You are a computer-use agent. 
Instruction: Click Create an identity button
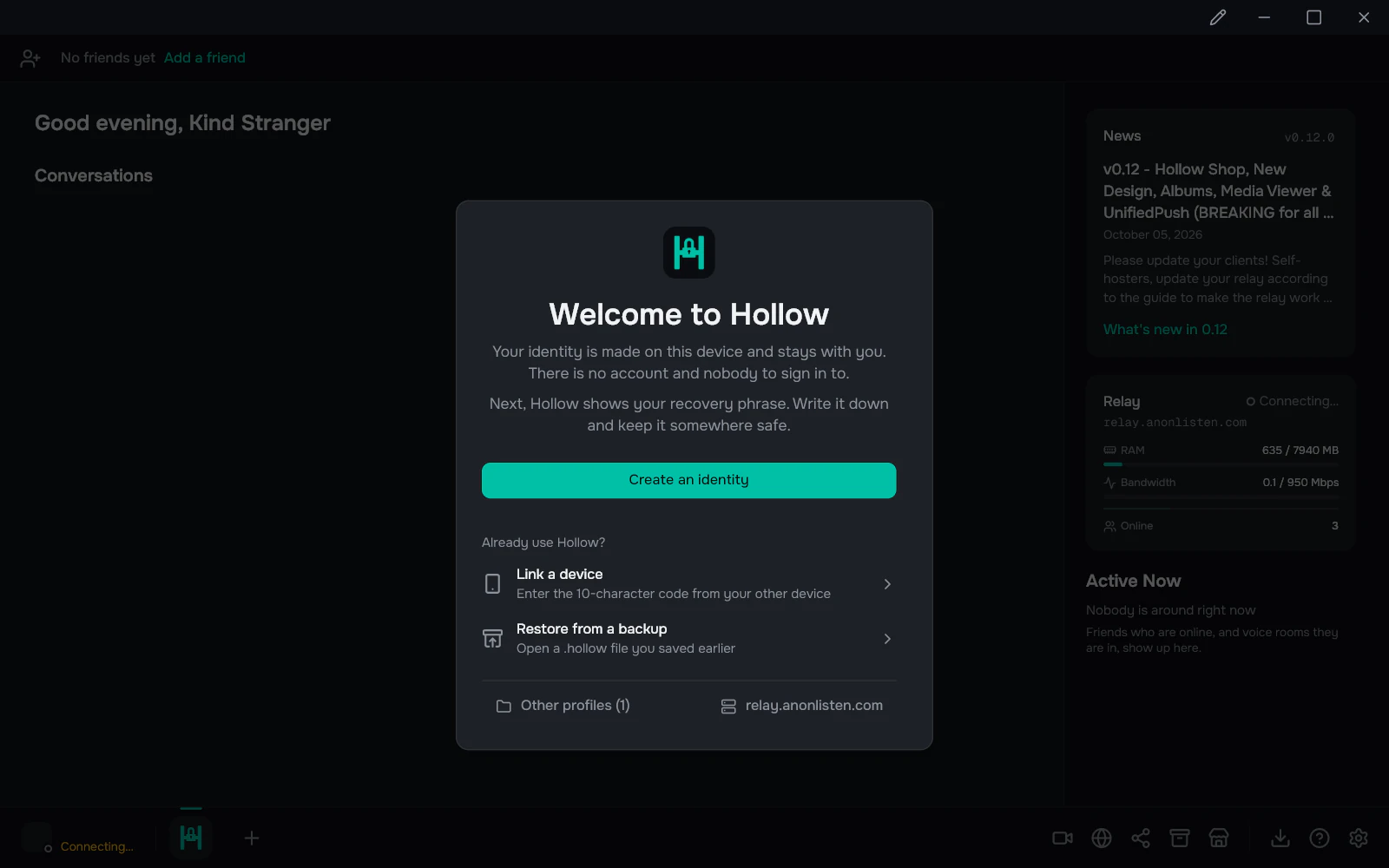[688, 480]
